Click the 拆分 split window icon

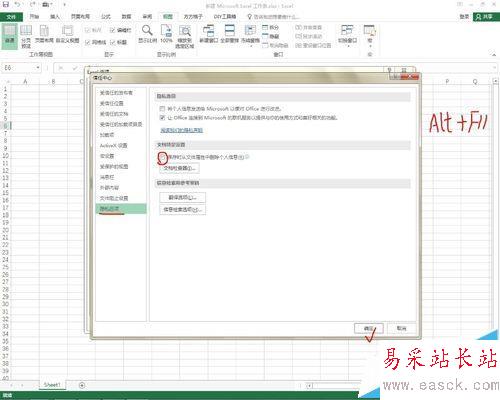pyautogui.click(x=265, y=27)
